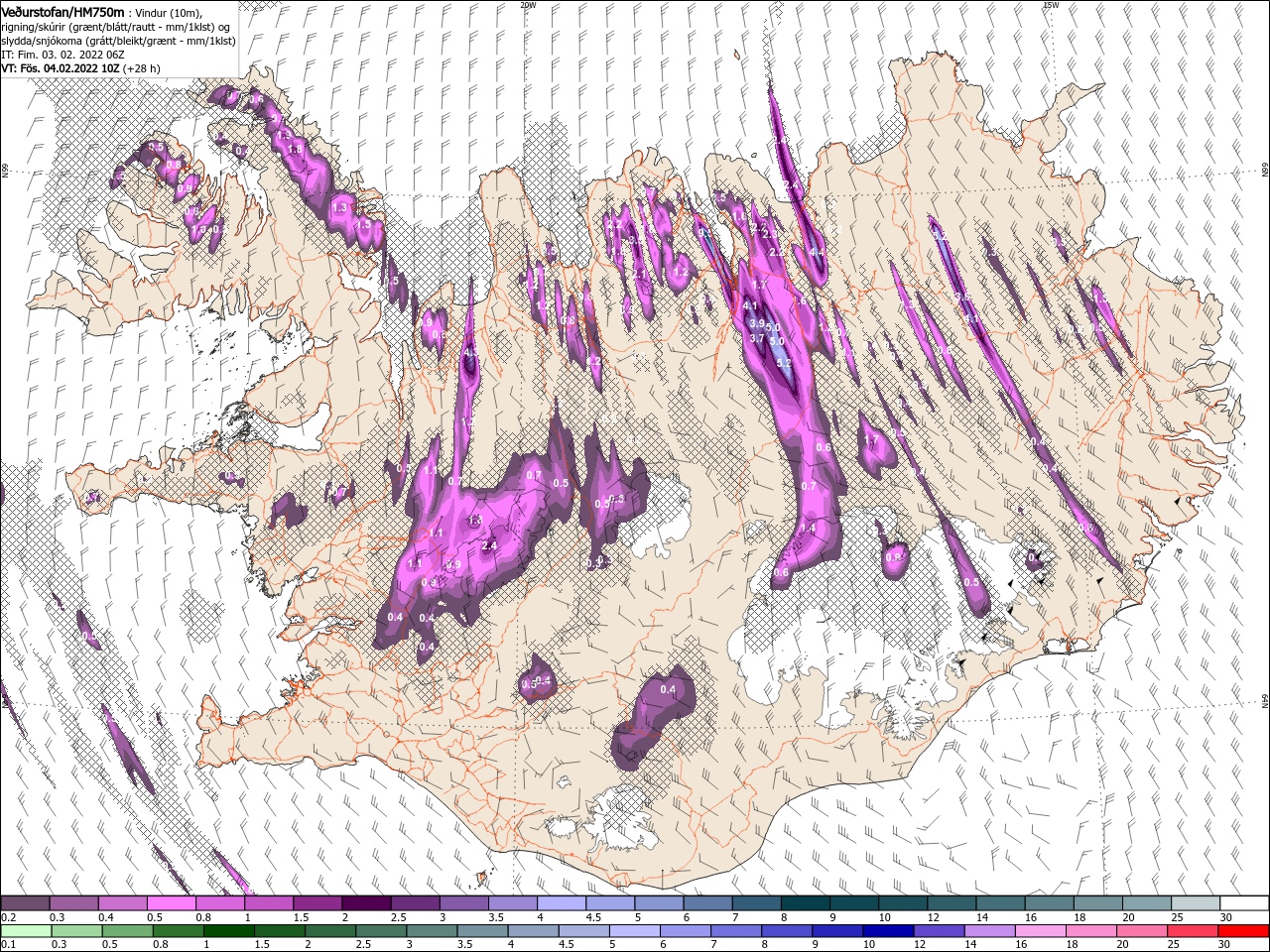Click the '3.9' precipitation value on the map
This screenshot has width=1270, height=952.
pyautogui.click(x=756, y=324)
